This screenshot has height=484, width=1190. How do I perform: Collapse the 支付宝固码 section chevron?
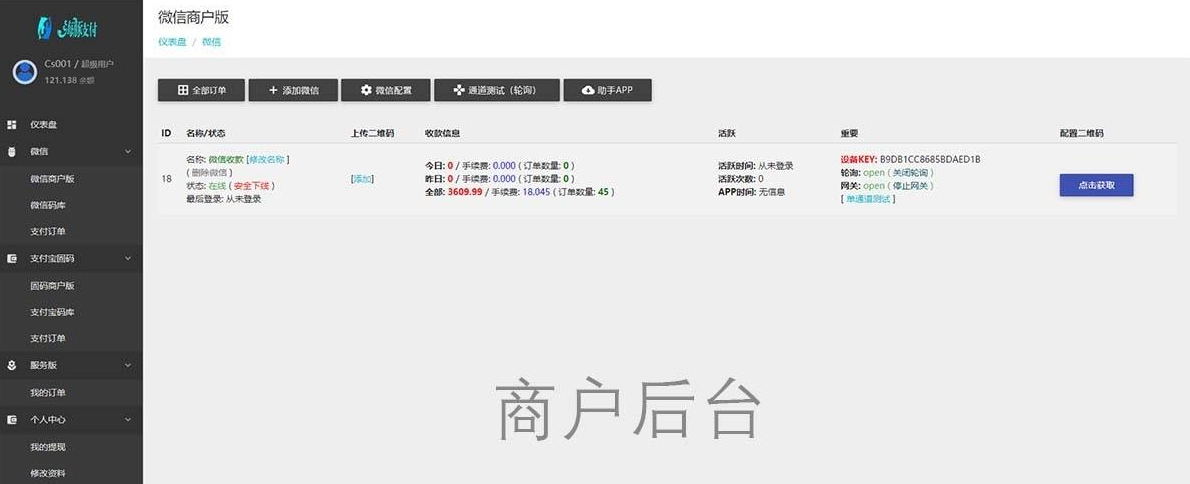[128, 259]
